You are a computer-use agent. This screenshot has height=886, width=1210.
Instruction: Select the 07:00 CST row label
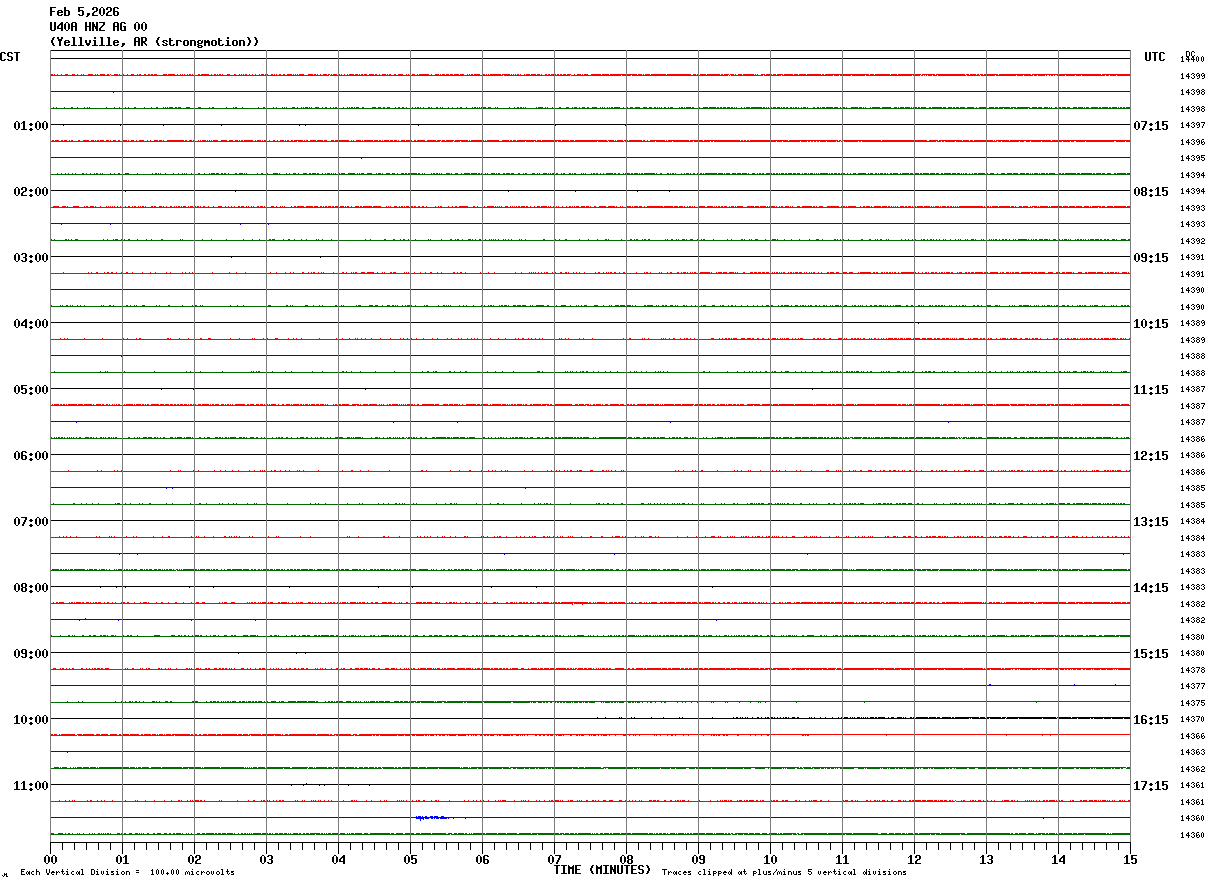tap(31, 522)
